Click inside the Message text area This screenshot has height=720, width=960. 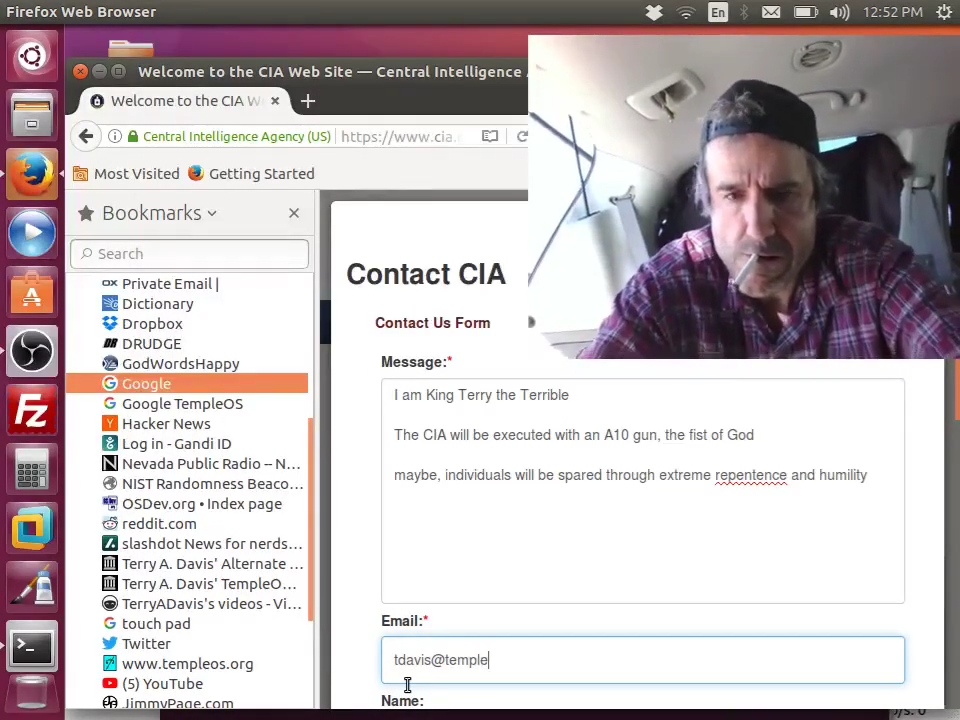coord(642,490)
